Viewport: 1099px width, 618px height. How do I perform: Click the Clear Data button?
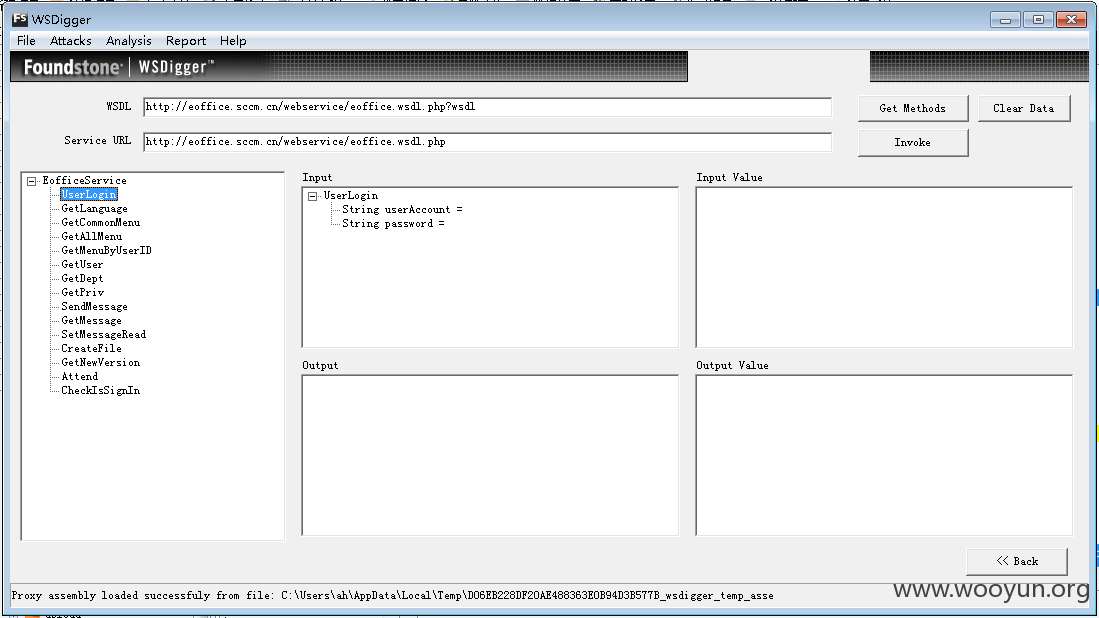point(1023,108)
